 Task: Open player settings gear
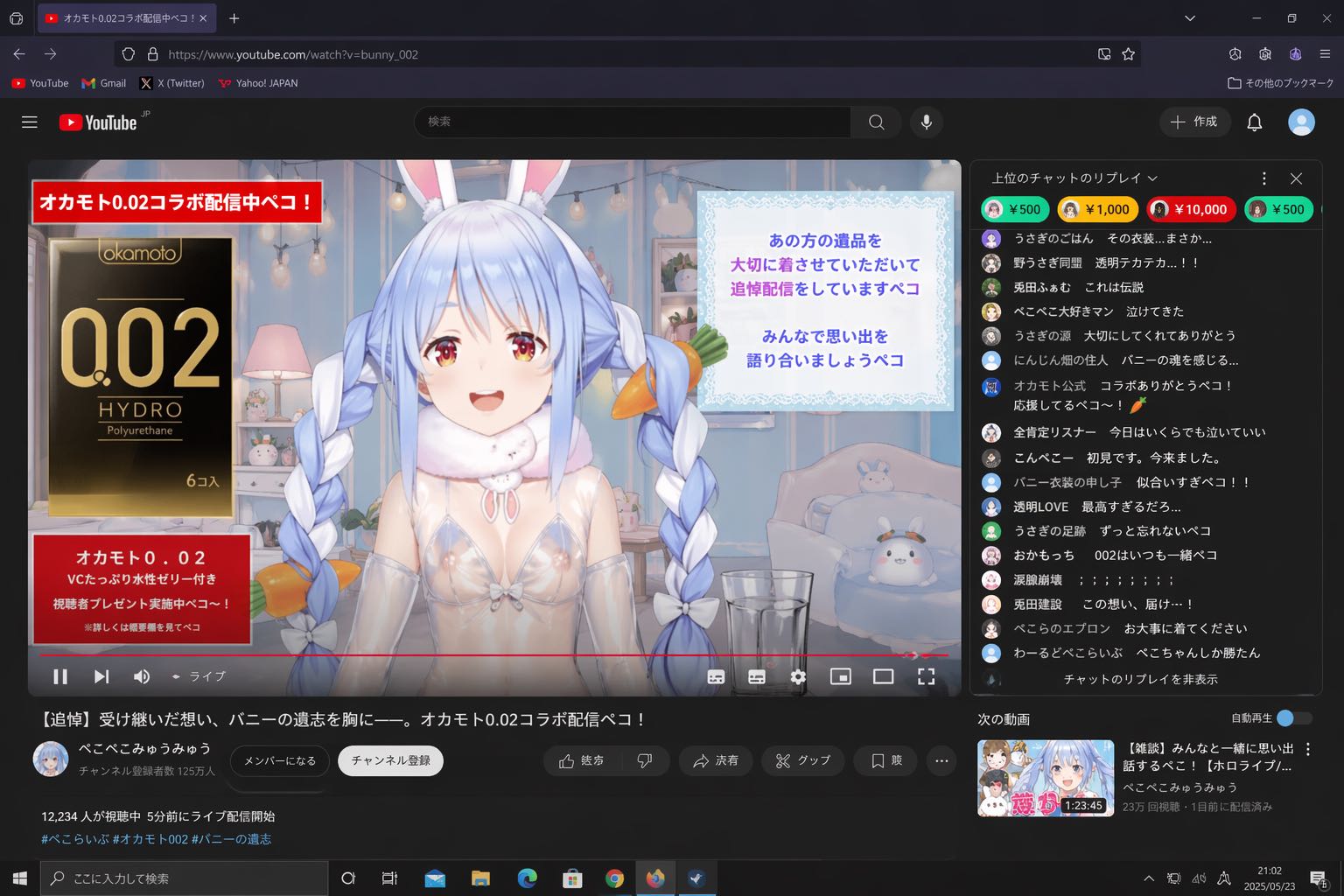798,676
